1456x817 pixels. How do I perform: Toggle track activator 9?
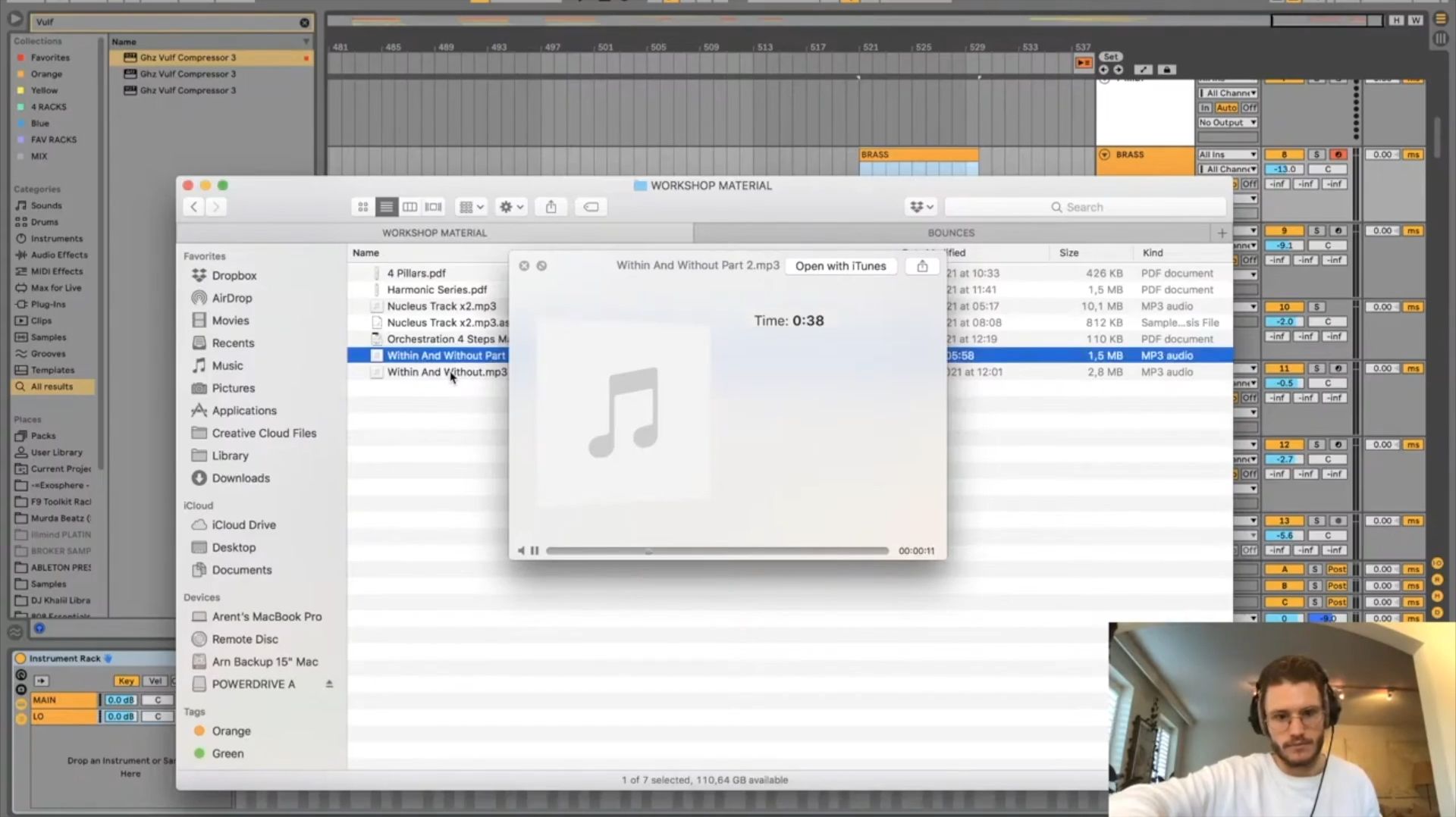point(1284,231)
